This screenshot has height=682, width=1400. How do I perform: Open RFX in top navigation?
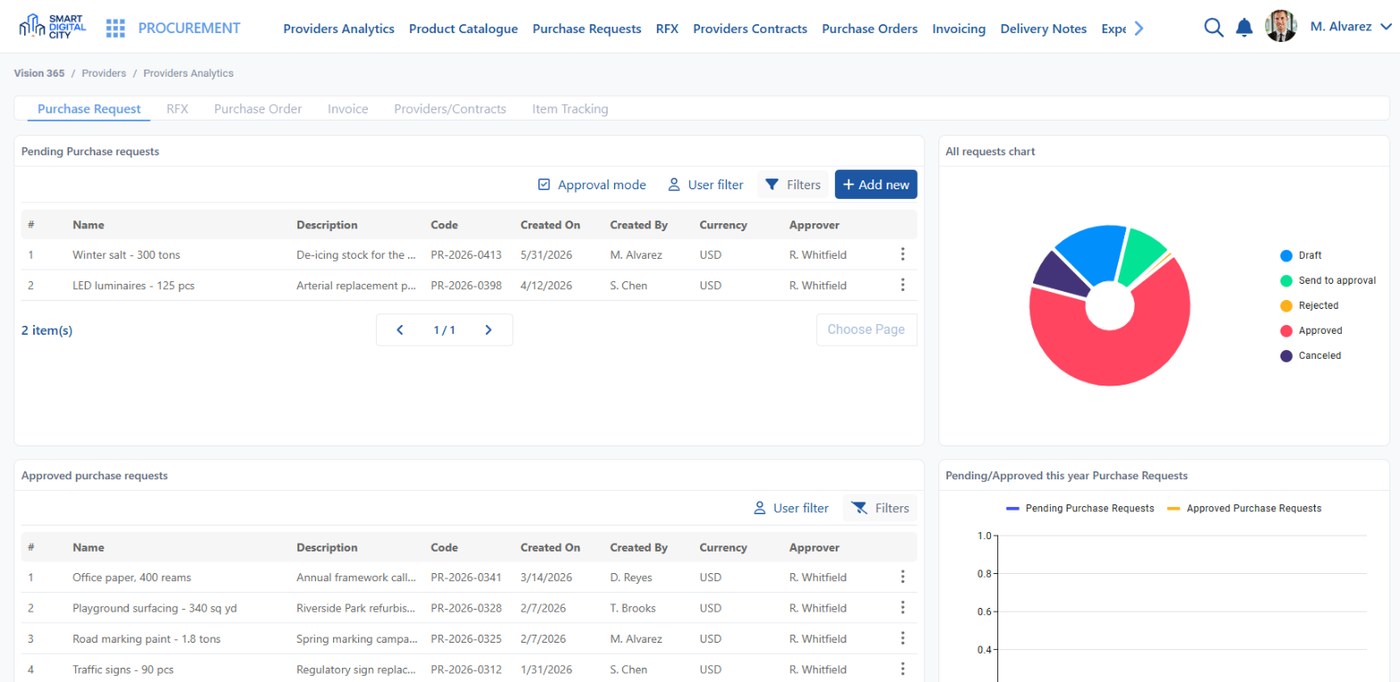tap(667, 29)
